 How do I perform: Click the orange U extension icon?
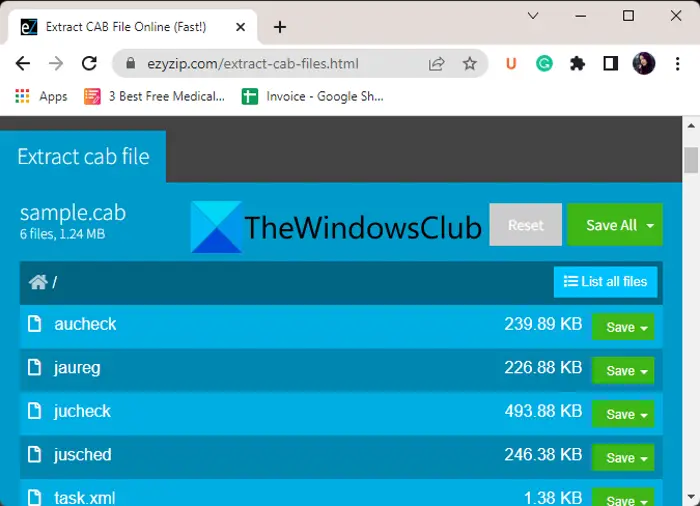[x=511, y=64]
